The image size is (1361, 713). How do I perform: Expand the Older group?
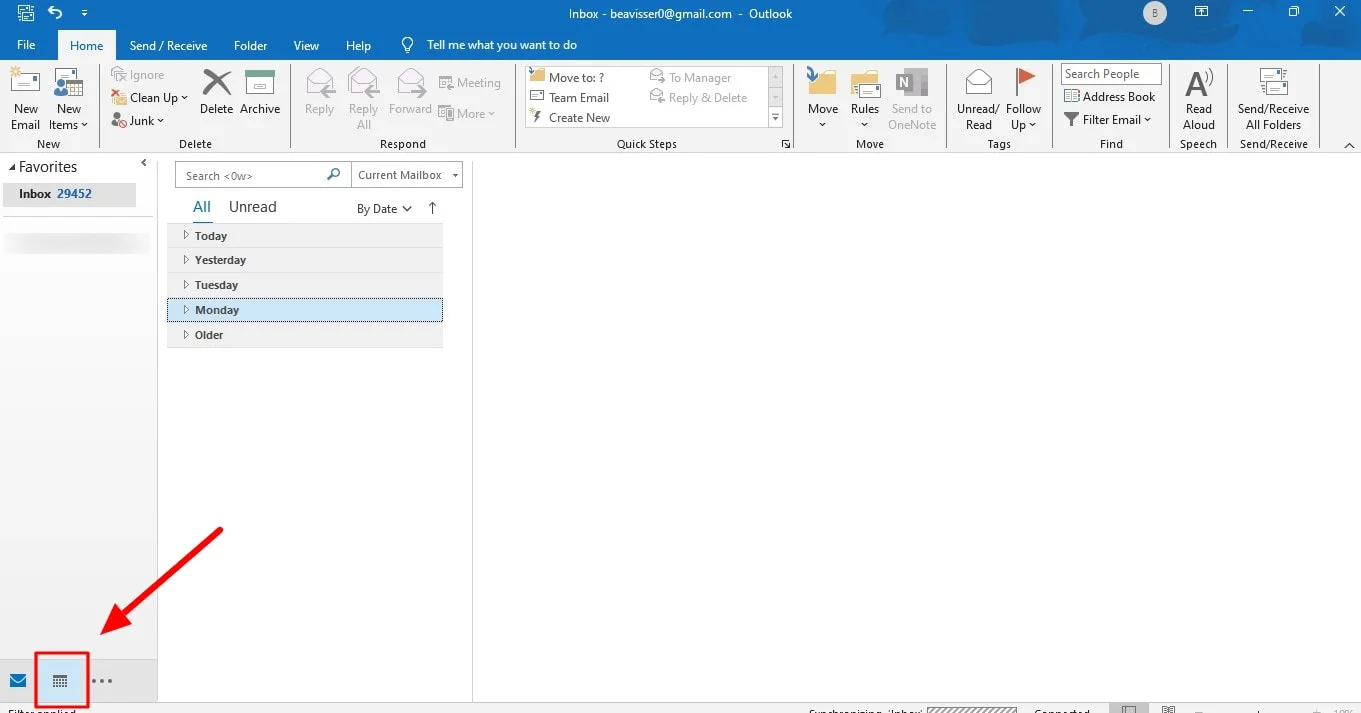186,335
